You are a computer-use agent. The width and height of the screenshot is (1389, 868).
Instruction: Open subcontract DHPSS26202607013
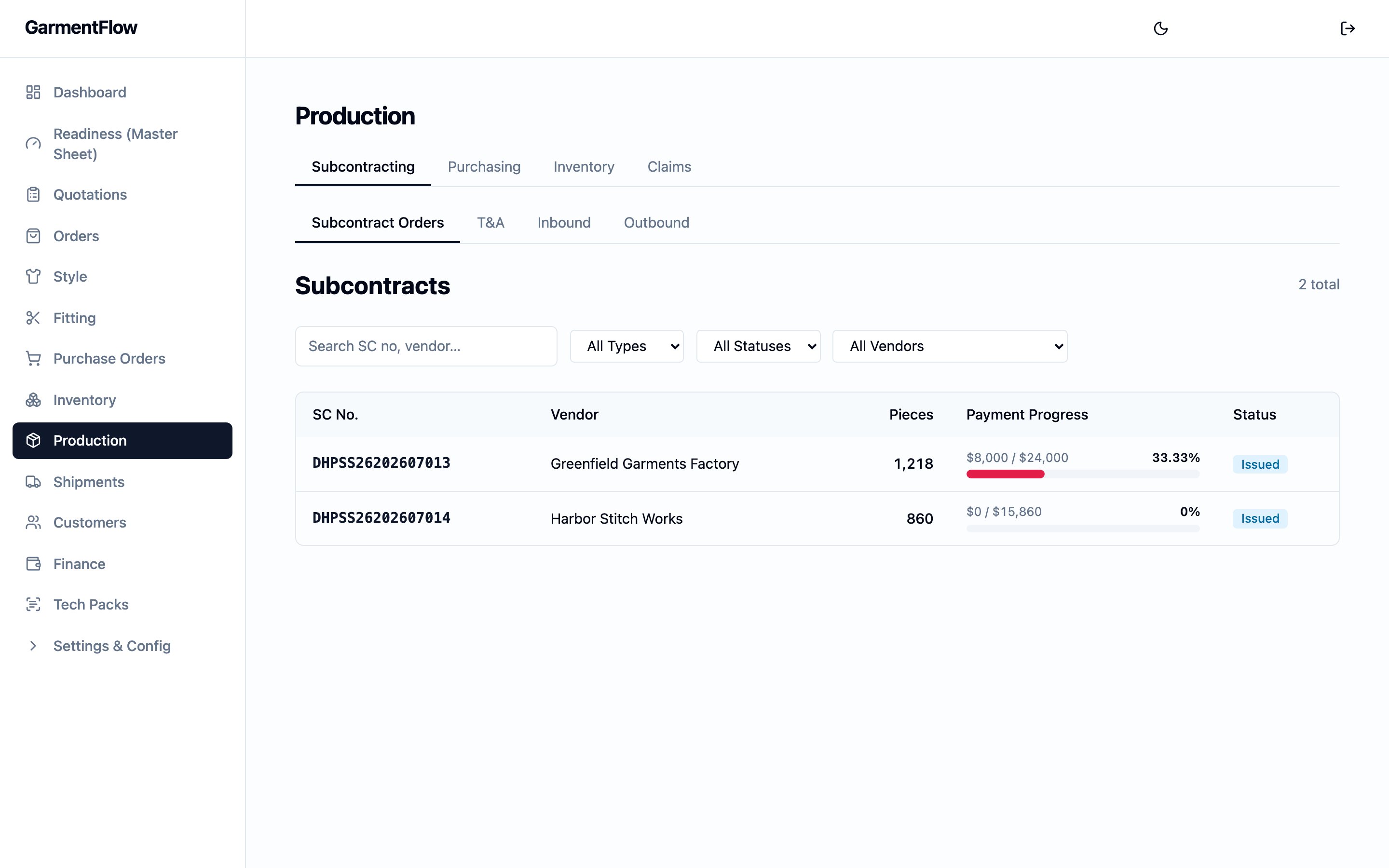point(381,463)
